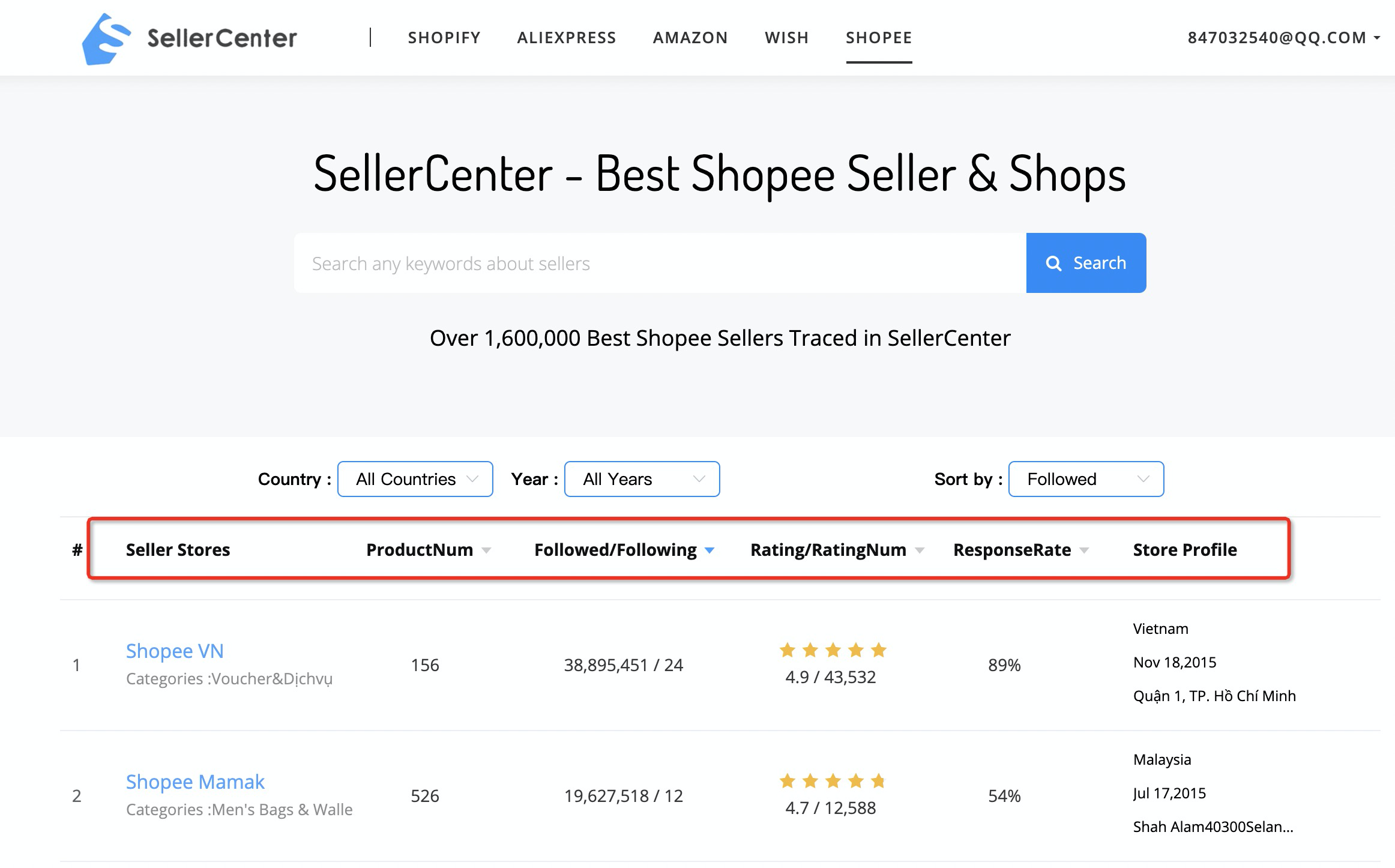The width and height of the screenshot is (1395, 868).
Task: Click the blue Search button
Action: (x=1086, y=263)
